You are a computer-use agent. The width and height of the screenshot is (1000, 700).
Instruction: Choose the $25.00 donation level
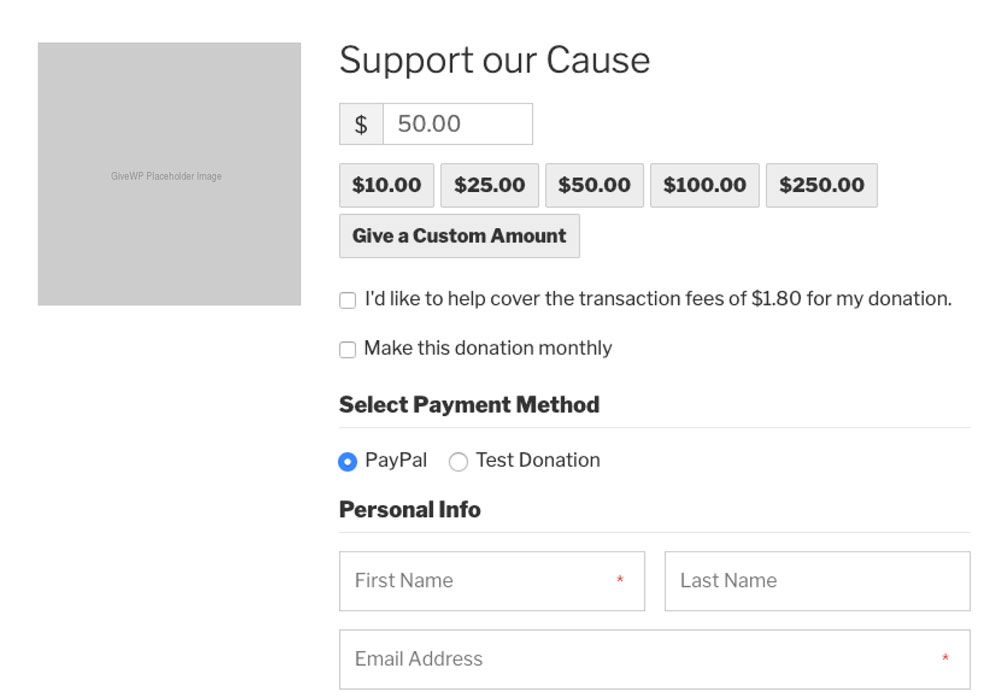pyautogui.click(x=490, y=185)
